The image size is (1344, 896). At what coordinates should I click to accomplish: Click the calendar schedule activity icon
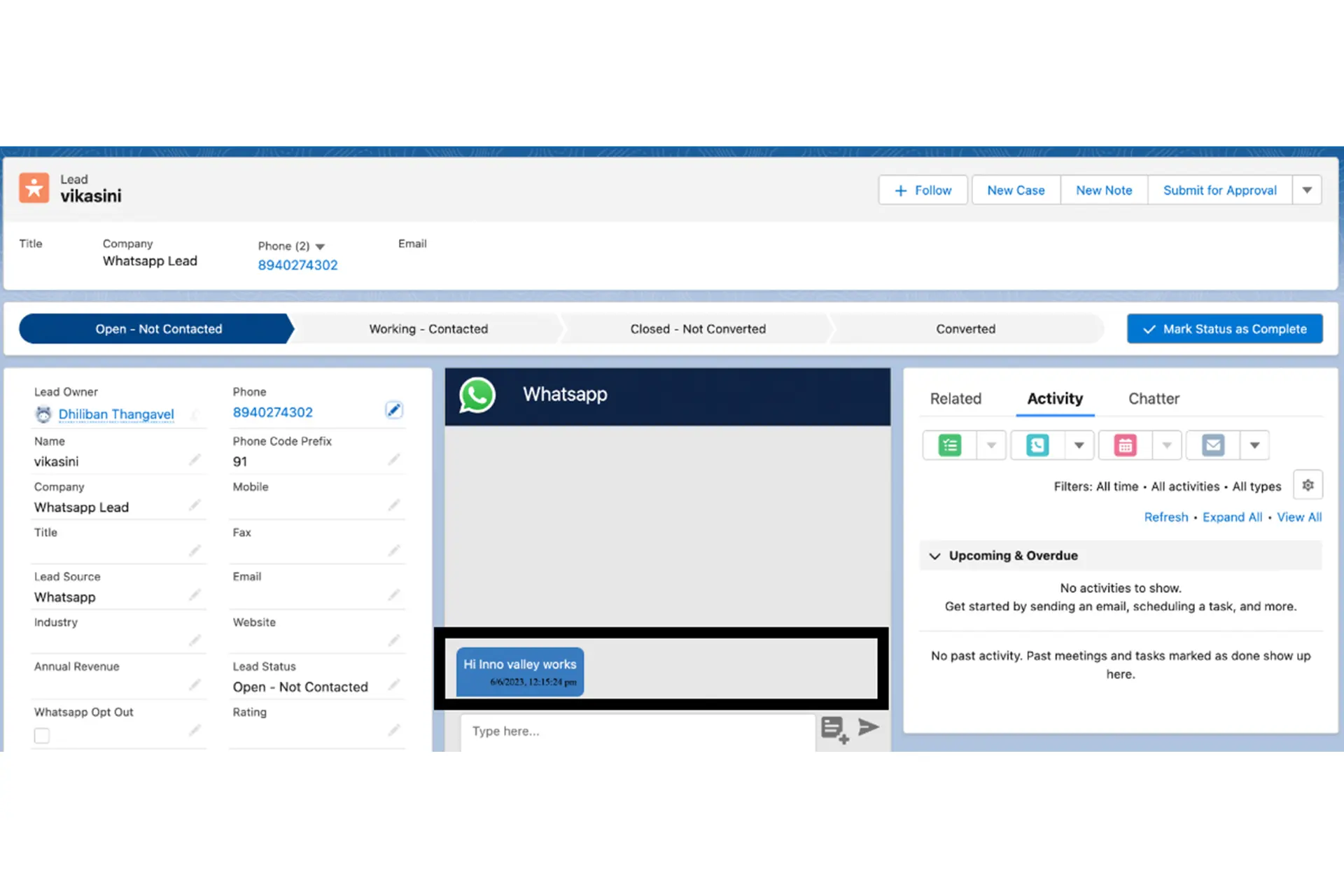pyautogui.click(x=1125, y=445)
